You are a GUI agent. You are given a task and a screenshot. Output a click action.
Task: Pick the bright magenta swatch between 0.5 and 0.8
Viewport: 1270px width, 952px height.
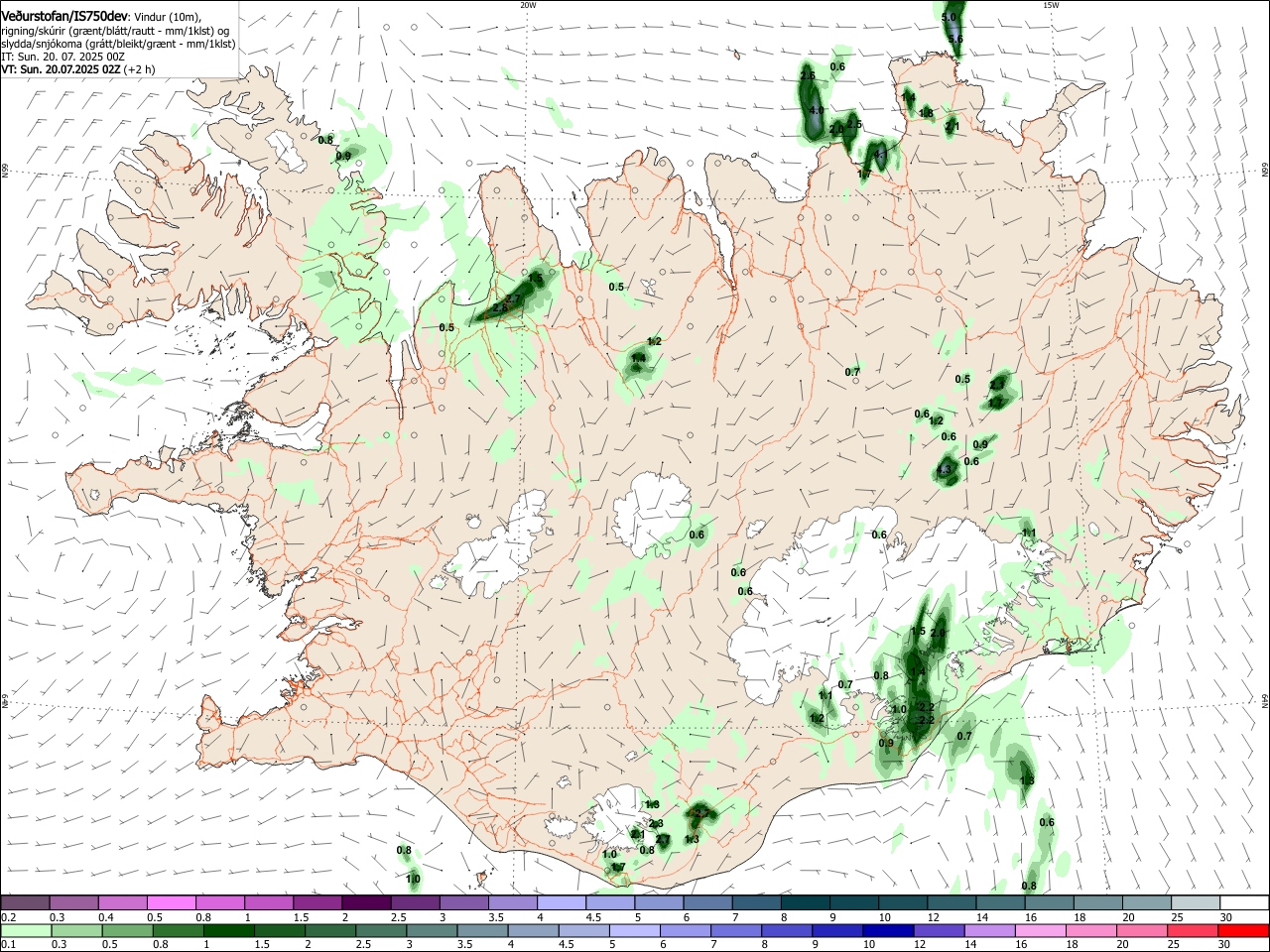click(172, 902)
